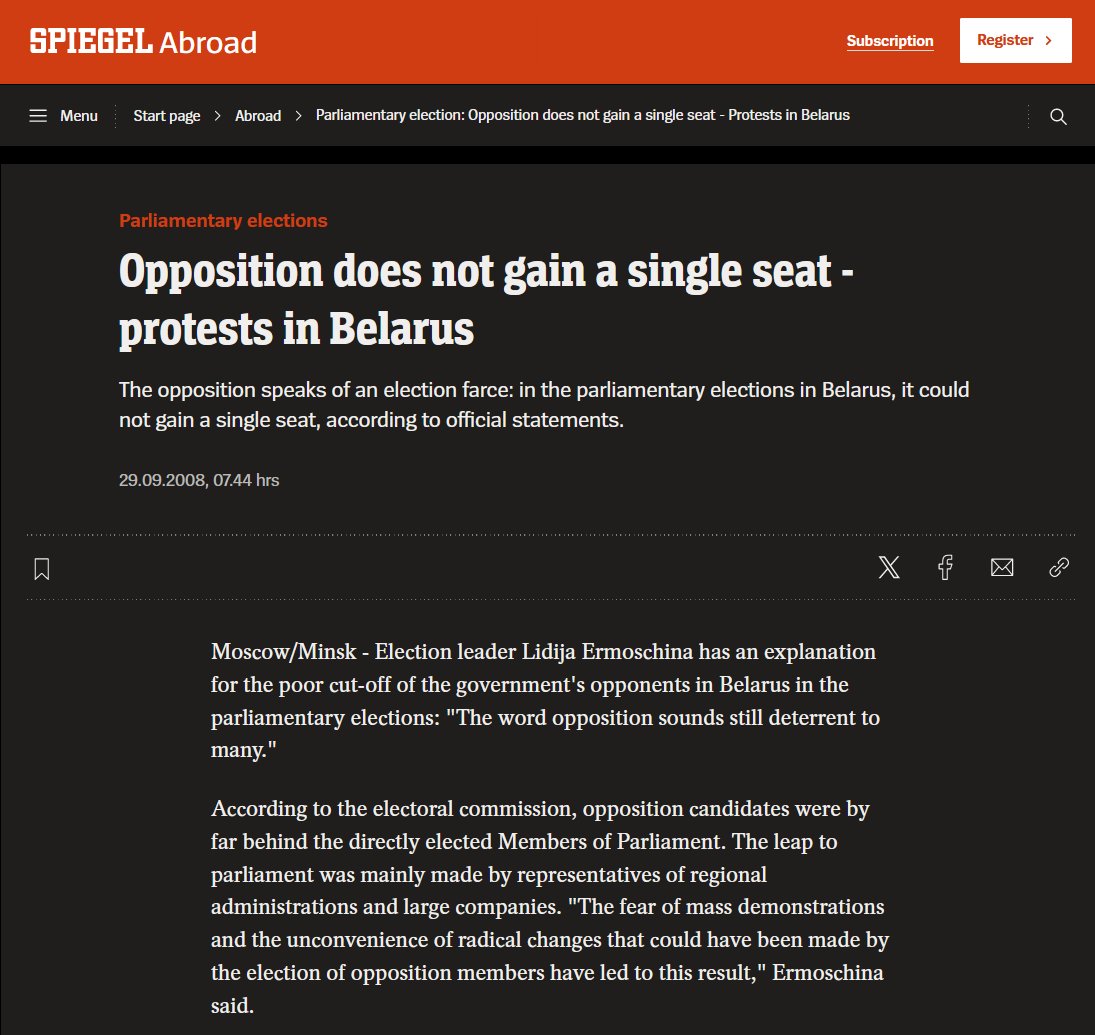Click the arrow inside the Register button
This screenshot has height=1035, width=1095.
pos(1048,41)
